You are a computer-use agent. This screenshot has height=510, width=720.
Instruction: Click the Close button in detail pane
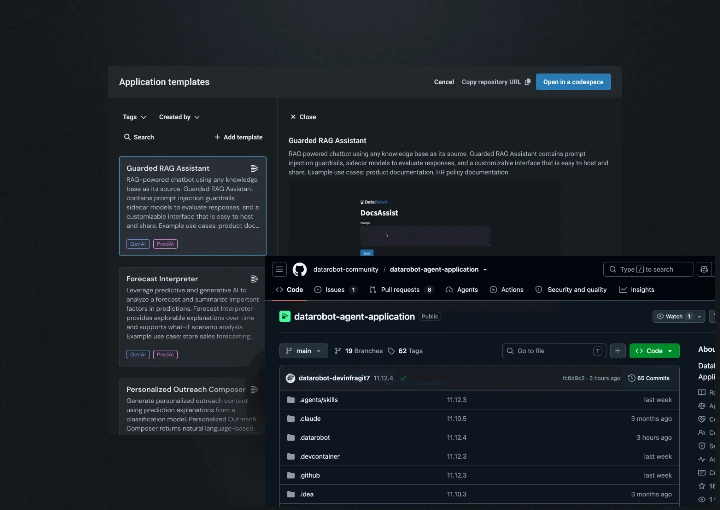point(303,117)
